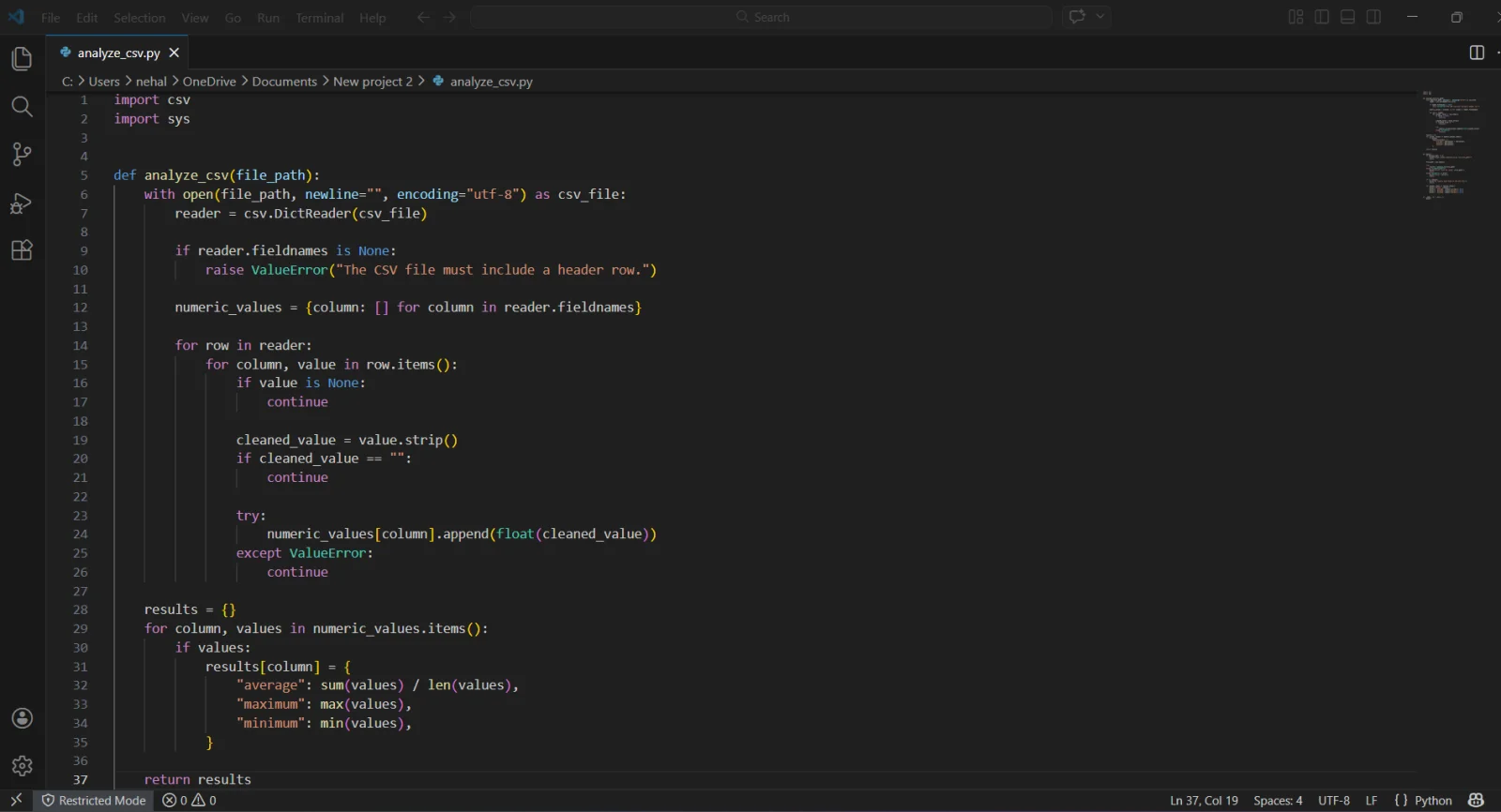Click 'reader = csv.DictReader(csv_file)' line

point(301,214)
